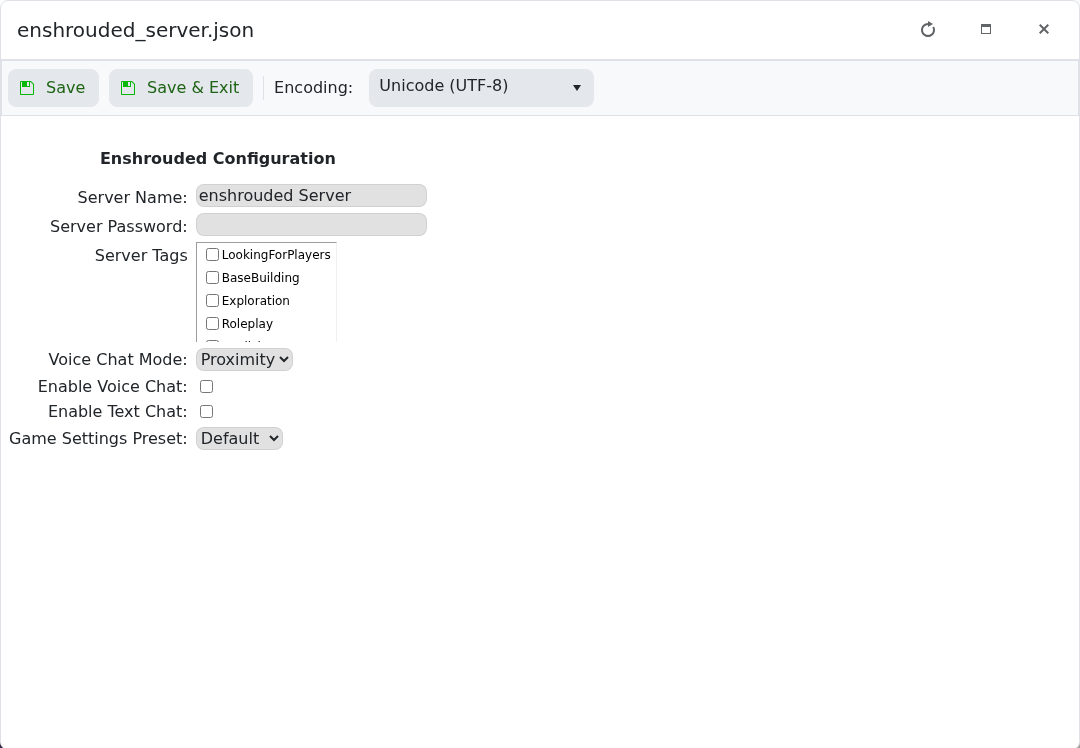
Task: Click the Server Name input field
Action: [x=311, y=196]
